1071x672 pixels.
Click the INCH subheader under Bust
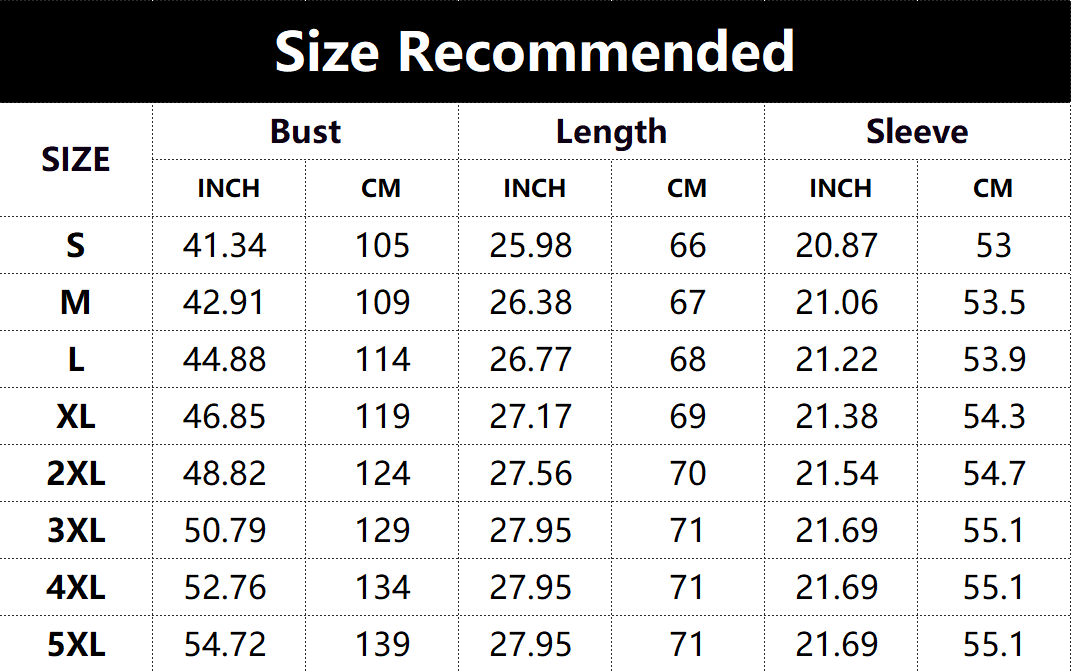coord(228,188)
